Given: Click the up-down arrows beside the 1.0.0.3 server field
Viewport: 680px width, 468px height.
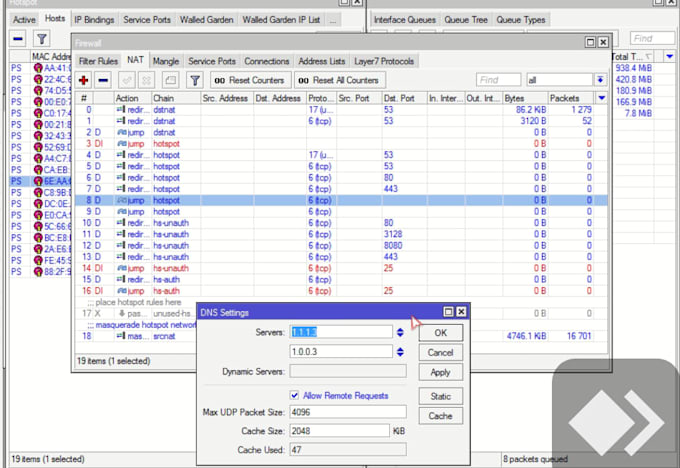Looking at the screenshot, I should pyautogui.click(x=400, y=352).
